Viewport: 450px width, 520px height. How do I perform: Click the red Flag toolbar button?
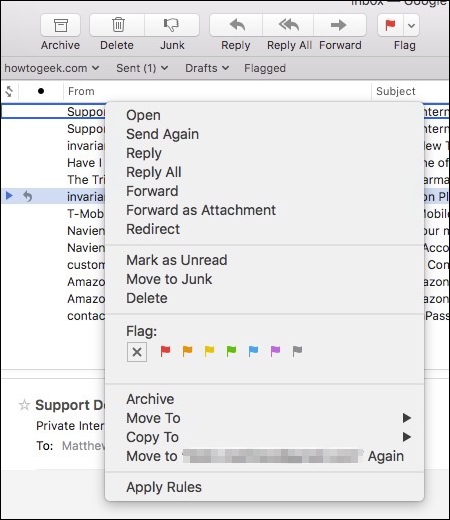click(390, 25)
